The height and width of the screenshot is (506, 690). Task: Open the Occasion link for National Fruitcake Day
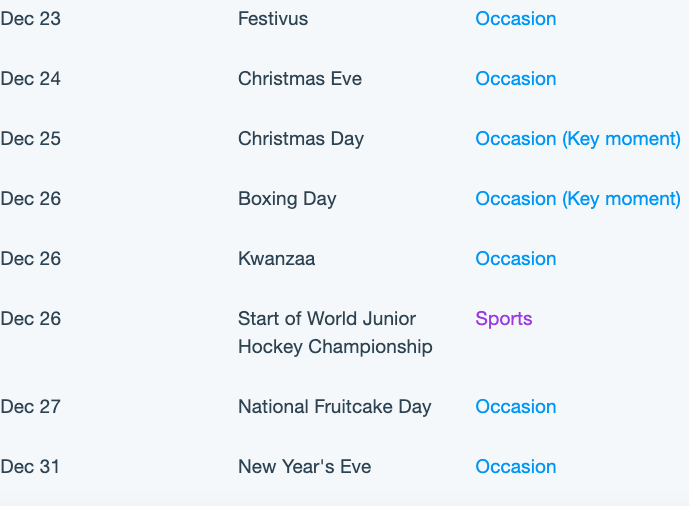coord(516,407)
